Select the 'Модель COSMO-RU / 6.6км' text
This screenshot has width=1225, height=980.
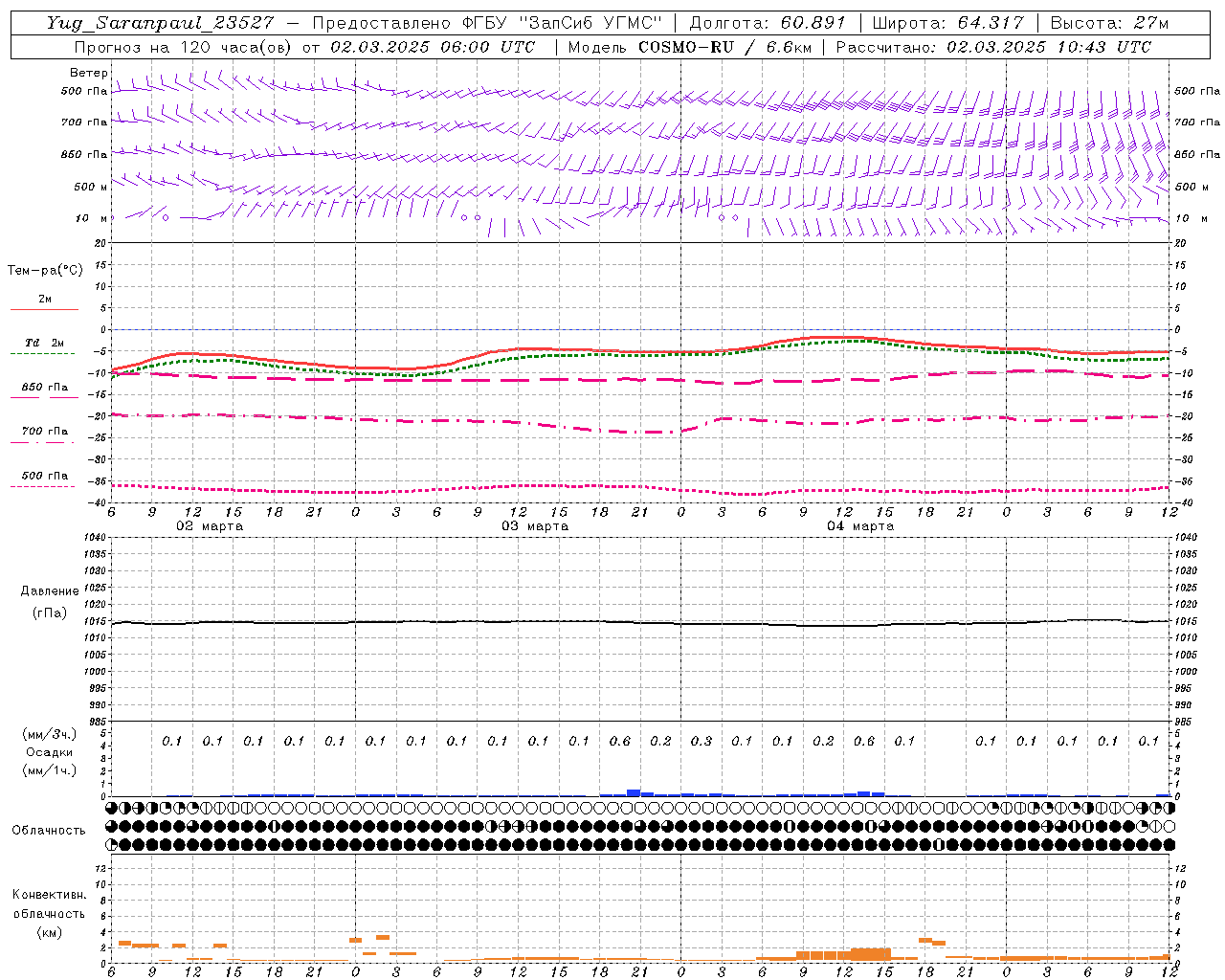[x=690, y=46]
